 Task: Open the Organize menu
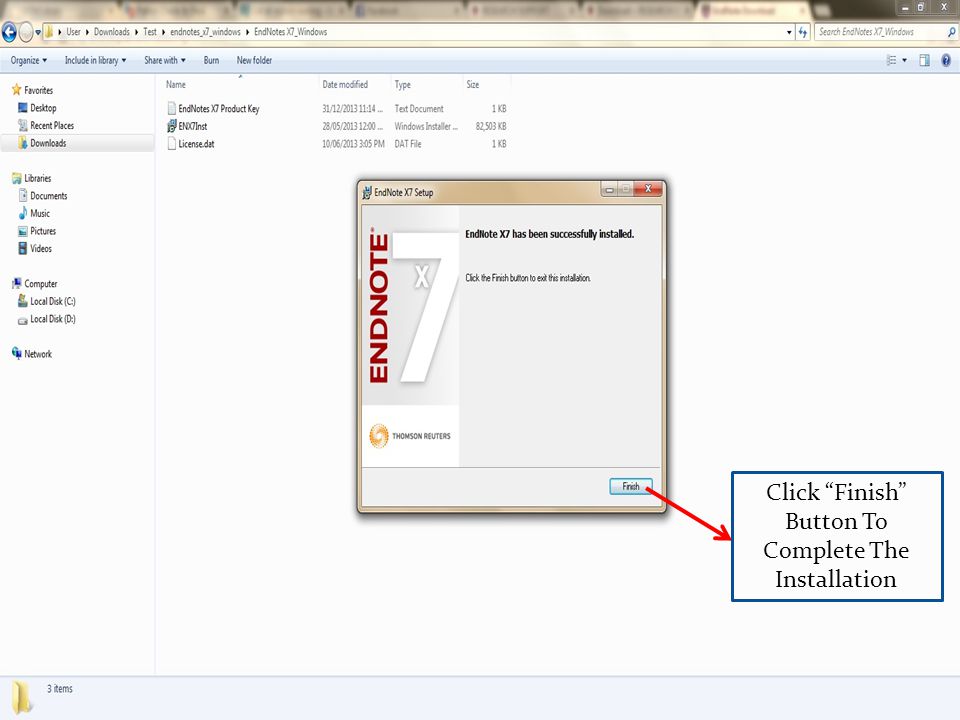tap(29, 60)
